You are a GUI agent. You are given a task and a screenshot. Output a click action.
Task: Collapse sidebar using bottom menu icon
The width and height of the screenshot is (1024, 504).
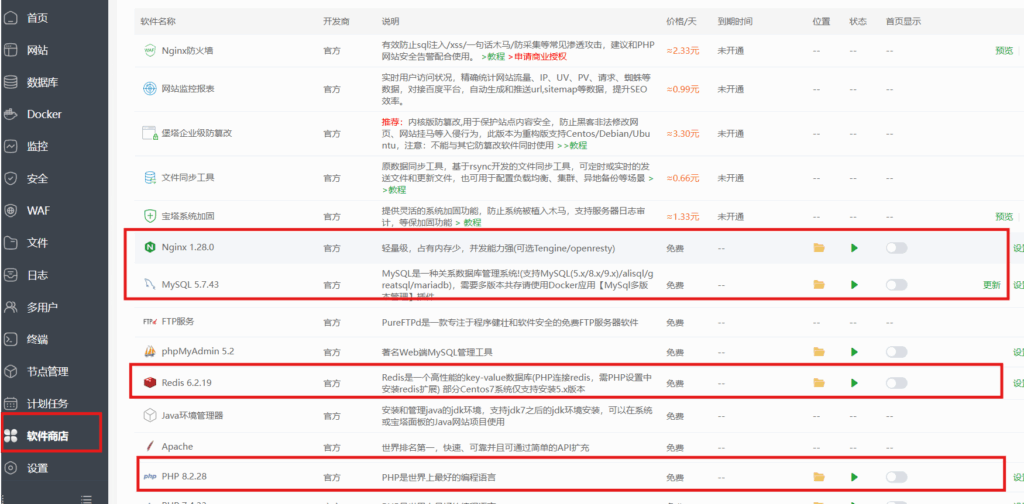pyautogui.click(x=87, y=498)
